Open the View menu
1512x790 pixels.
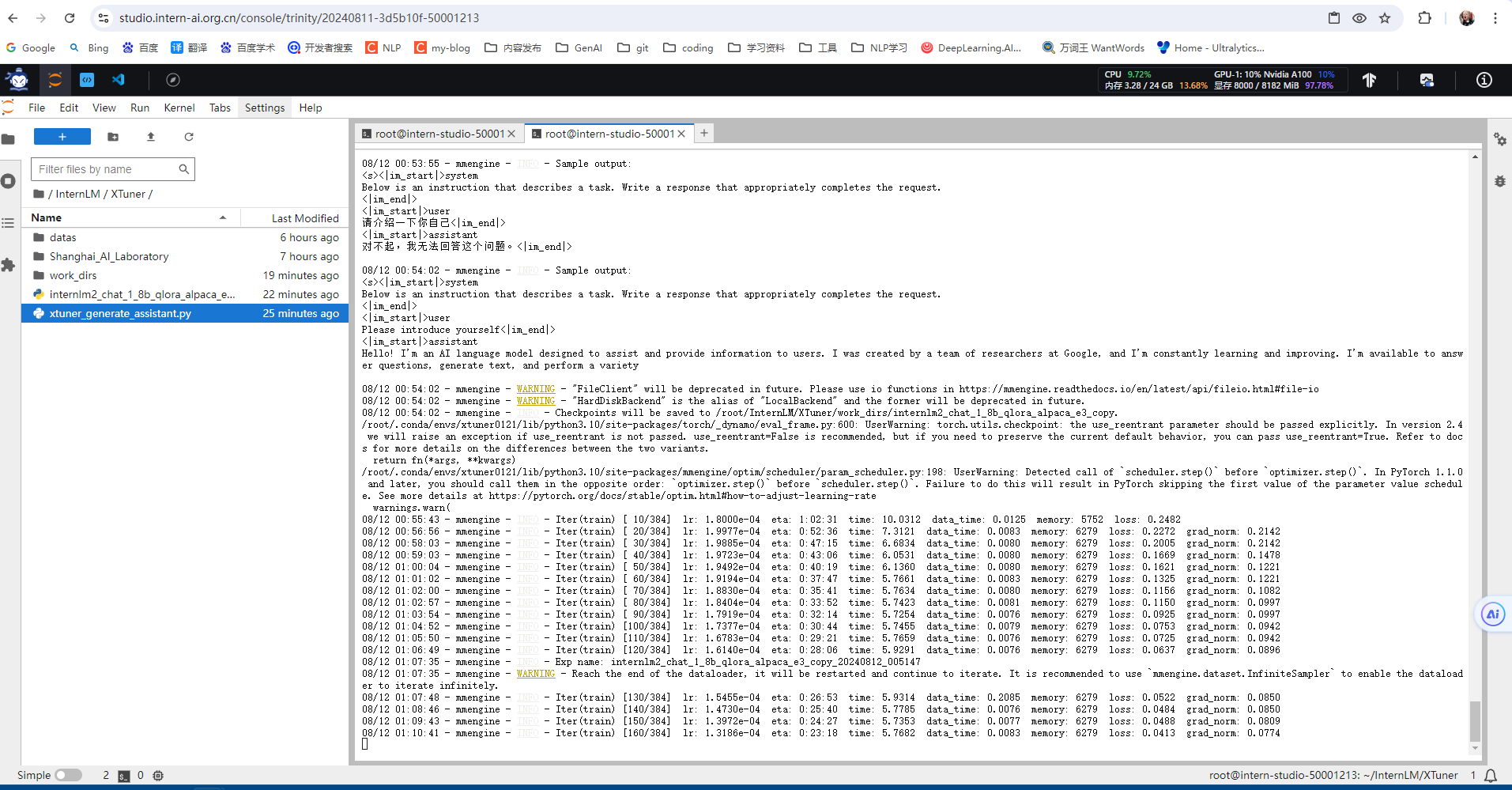click(x=104, y=108)
